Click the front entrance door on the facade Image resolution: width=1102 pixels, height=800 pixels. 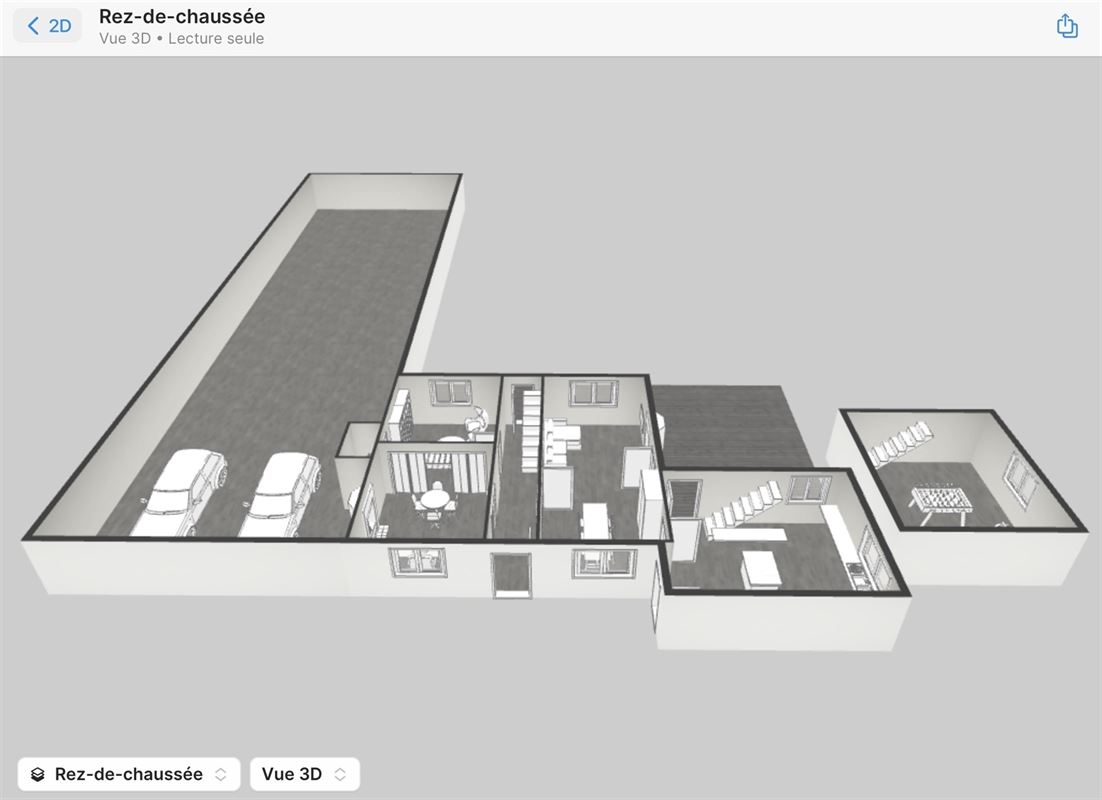pos(509,575)
